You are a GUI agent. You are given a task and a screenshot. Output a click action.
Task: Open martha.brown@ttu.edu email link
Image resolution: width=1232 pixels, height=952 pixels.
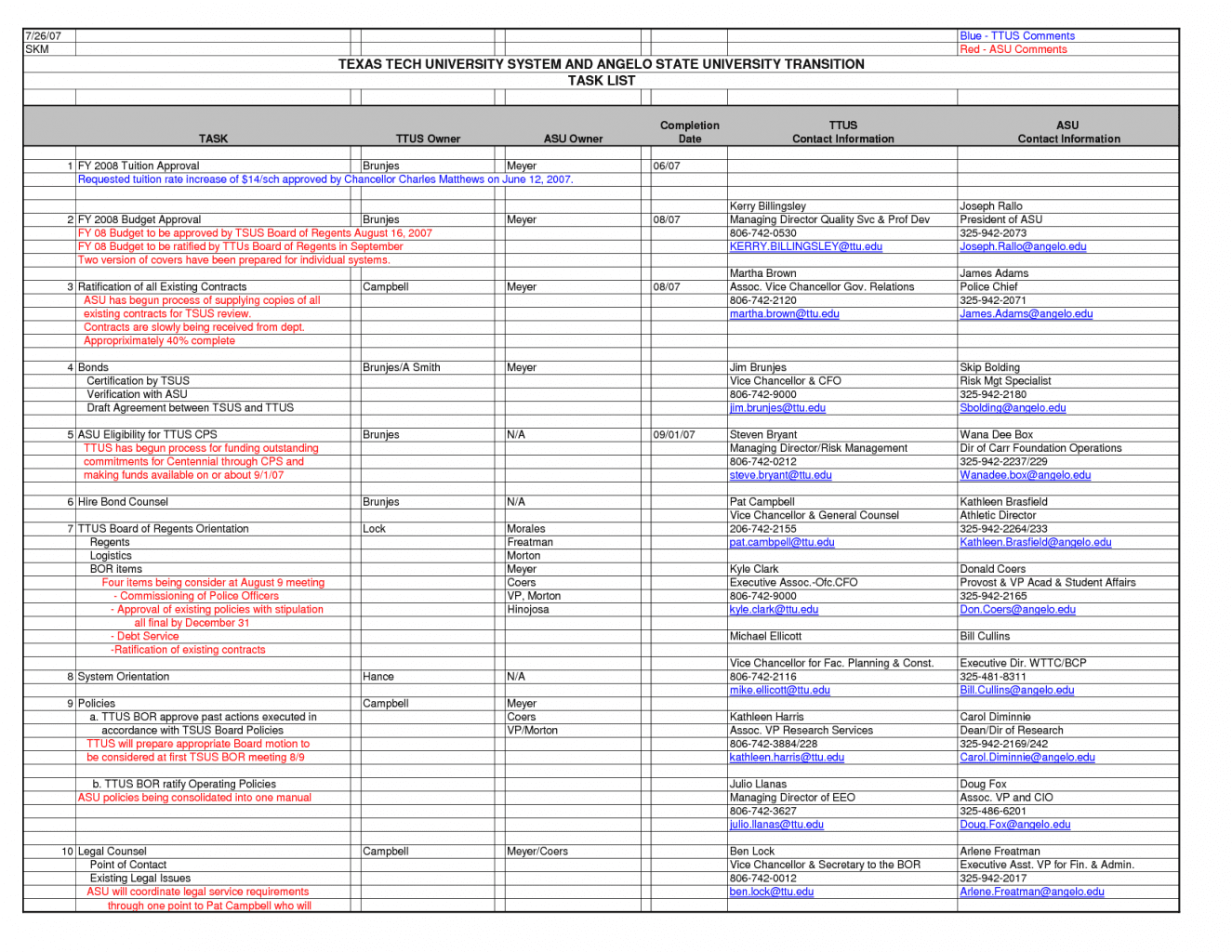tap(784, 314)
